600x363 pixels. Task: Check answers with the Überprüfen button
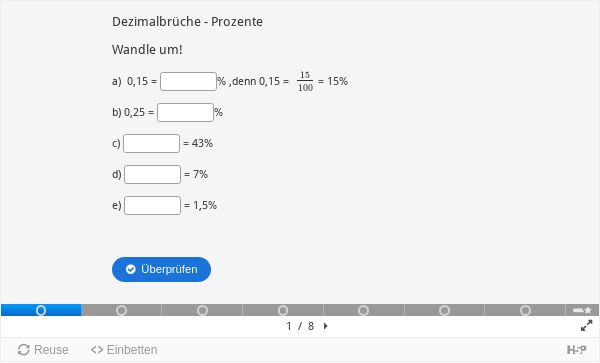pyautogui.click(x=161, y=269)
